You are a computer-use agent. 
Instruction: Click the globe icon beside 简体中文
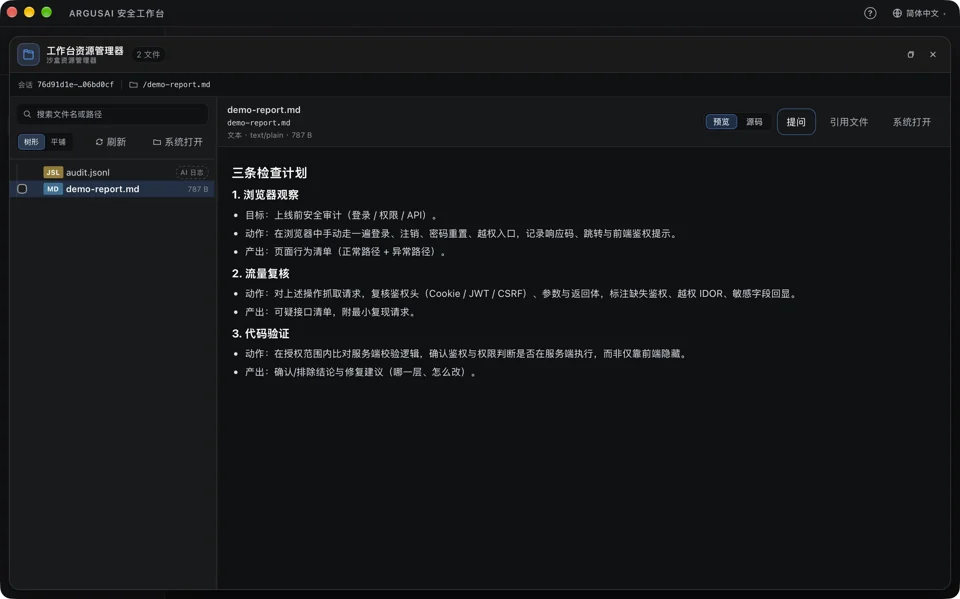[897, 13]
